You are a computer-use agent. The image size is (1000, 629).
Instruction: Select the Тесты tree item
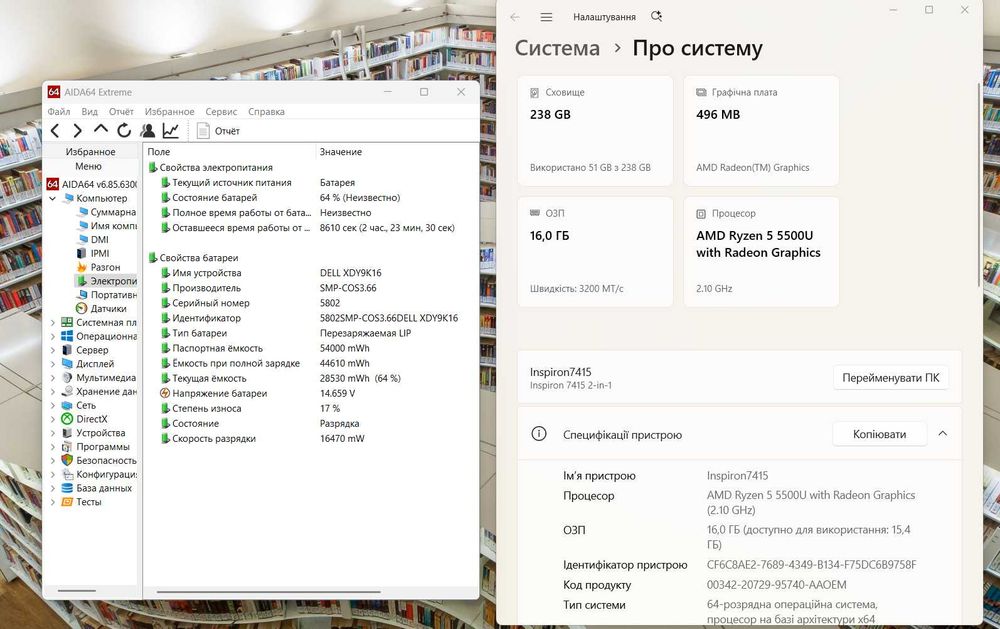click(82, 502)
